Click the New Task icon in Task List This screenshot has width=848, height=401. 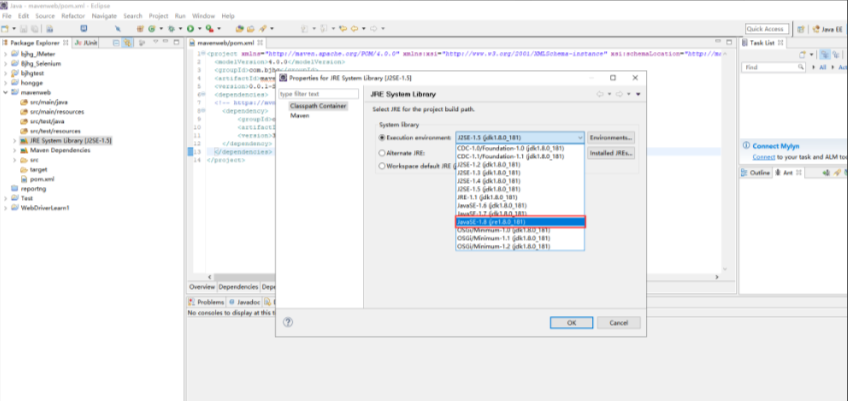(x=803, y=54)
